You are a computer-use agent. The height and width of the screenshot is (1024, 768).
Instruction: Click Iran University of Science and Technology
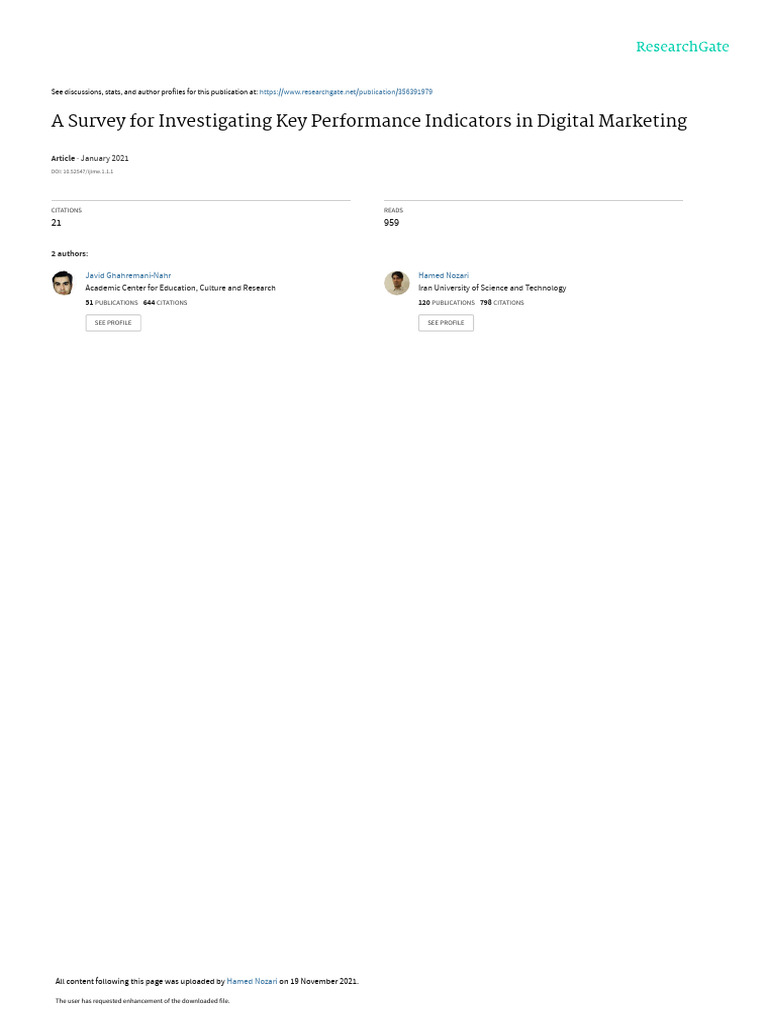pos(492,288)
